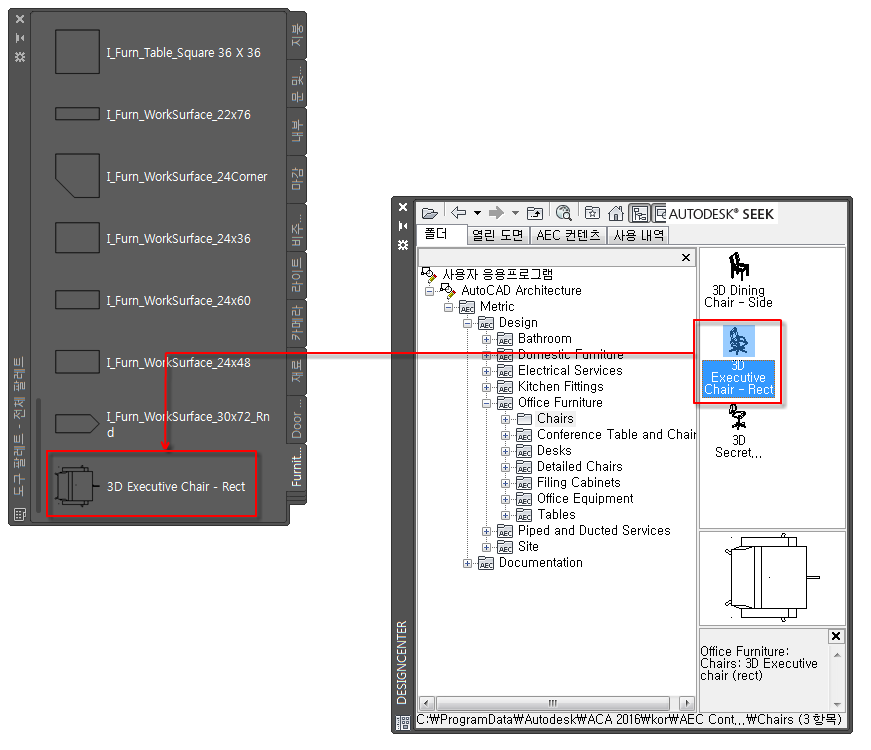The height and width of the screenshot is (750, 871).
Task: Select I_Furn_WorkSurface_24Corner tool
Action: (159, 176)
